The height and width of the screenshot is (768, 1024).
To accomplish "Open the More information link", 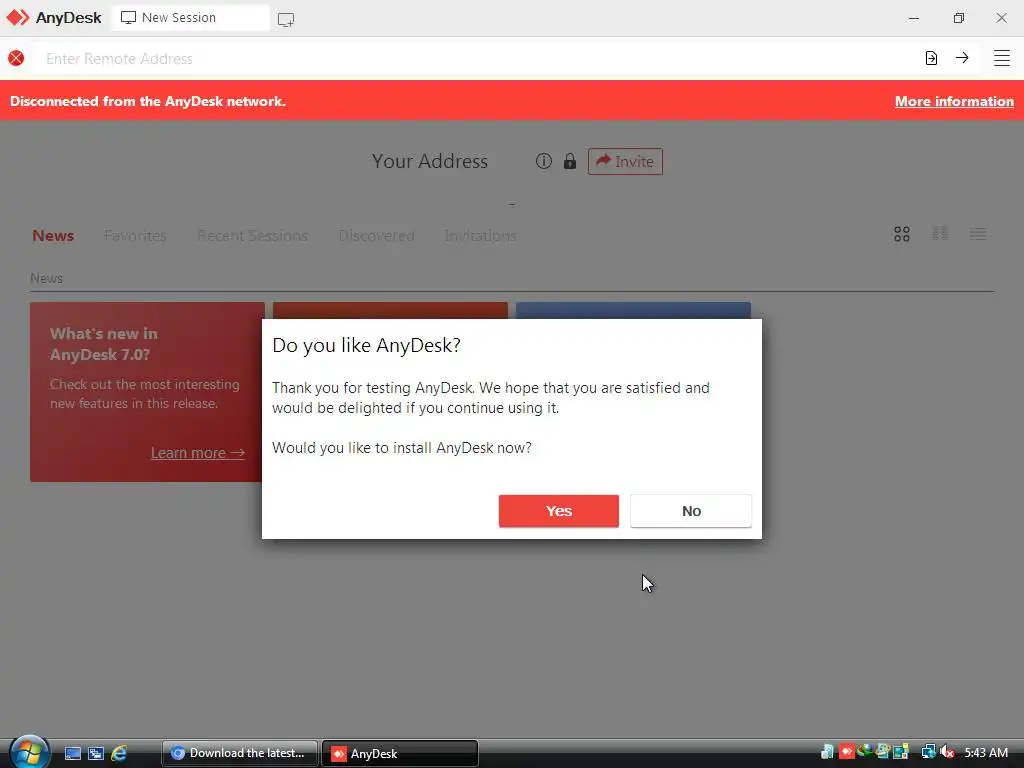I will (954, 101).
